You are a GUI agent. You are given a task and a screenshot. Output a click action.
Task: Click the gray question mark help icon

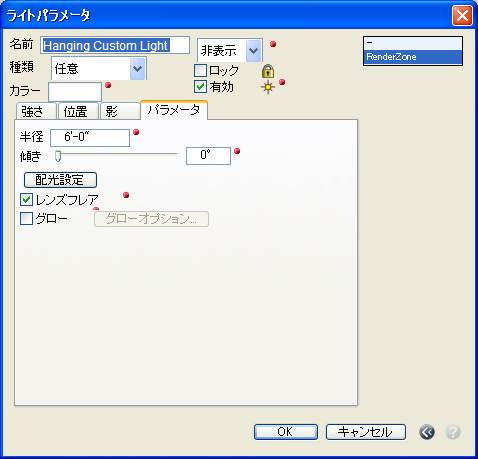[453, 432]
